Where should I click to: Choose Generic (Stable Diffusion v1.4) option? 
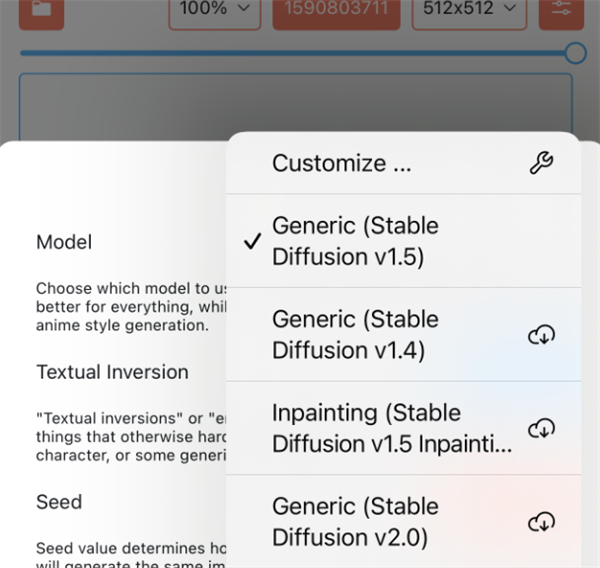(355, 335)
